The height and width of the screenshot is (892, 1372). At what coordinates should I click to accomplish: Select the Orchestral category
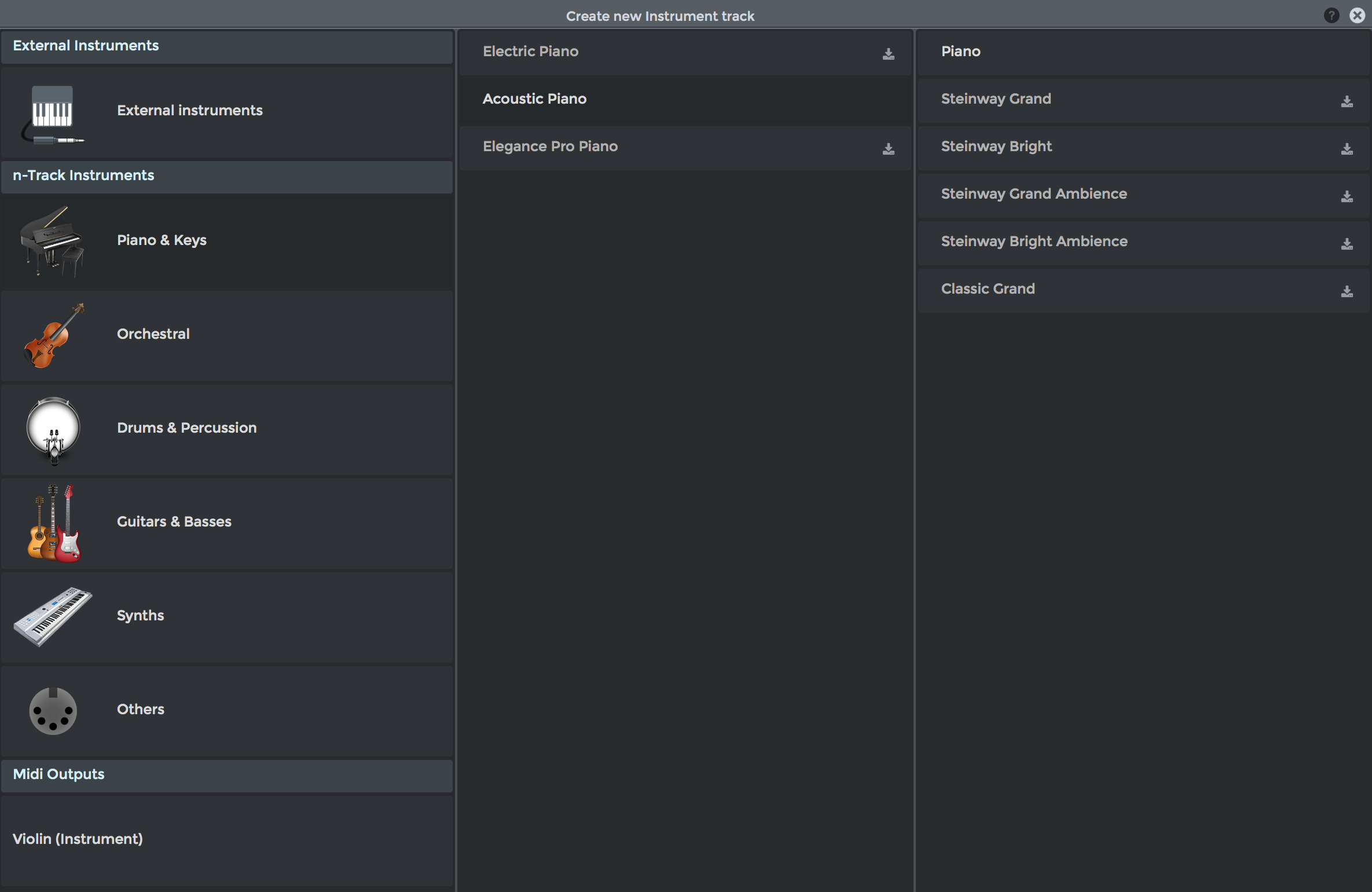[x=227, y=336]
